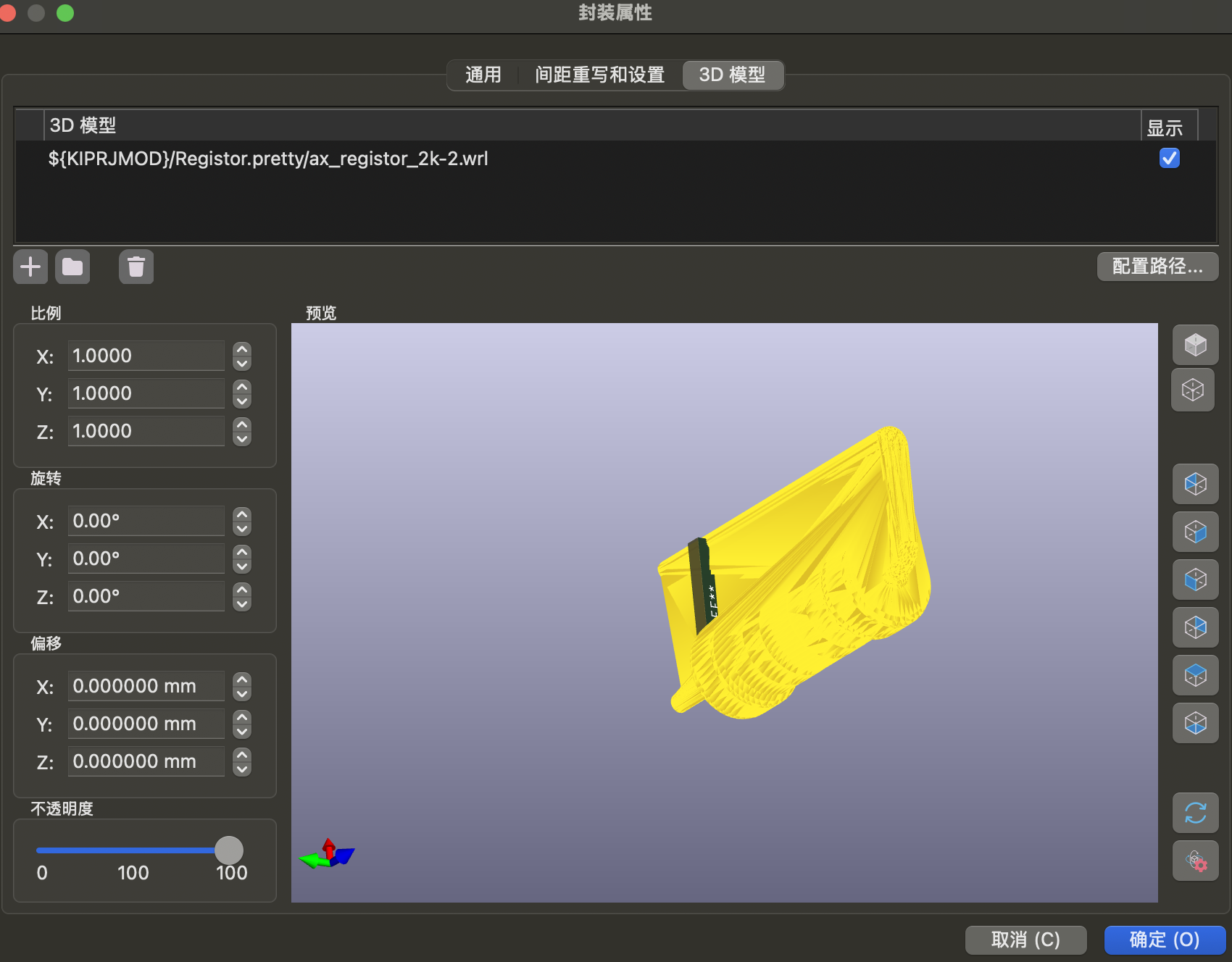Click the 偏移 Z offset field
This screenshot has height=962, width=1232.
click(x=146, y=761)
